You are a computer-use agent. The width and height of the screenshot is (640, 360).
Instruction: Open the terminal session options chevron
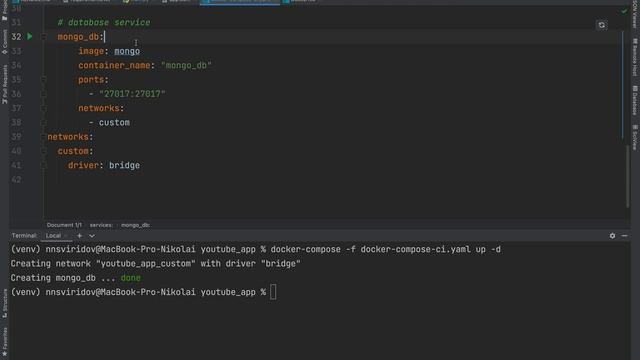92,236
